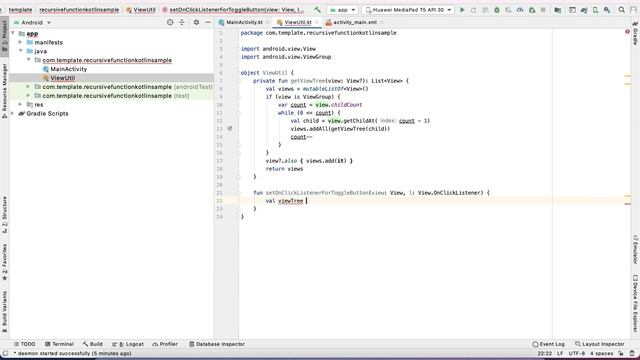Expand Gradle Scripts node
This screenshot has height=360, width=640.
pos(13,113)
